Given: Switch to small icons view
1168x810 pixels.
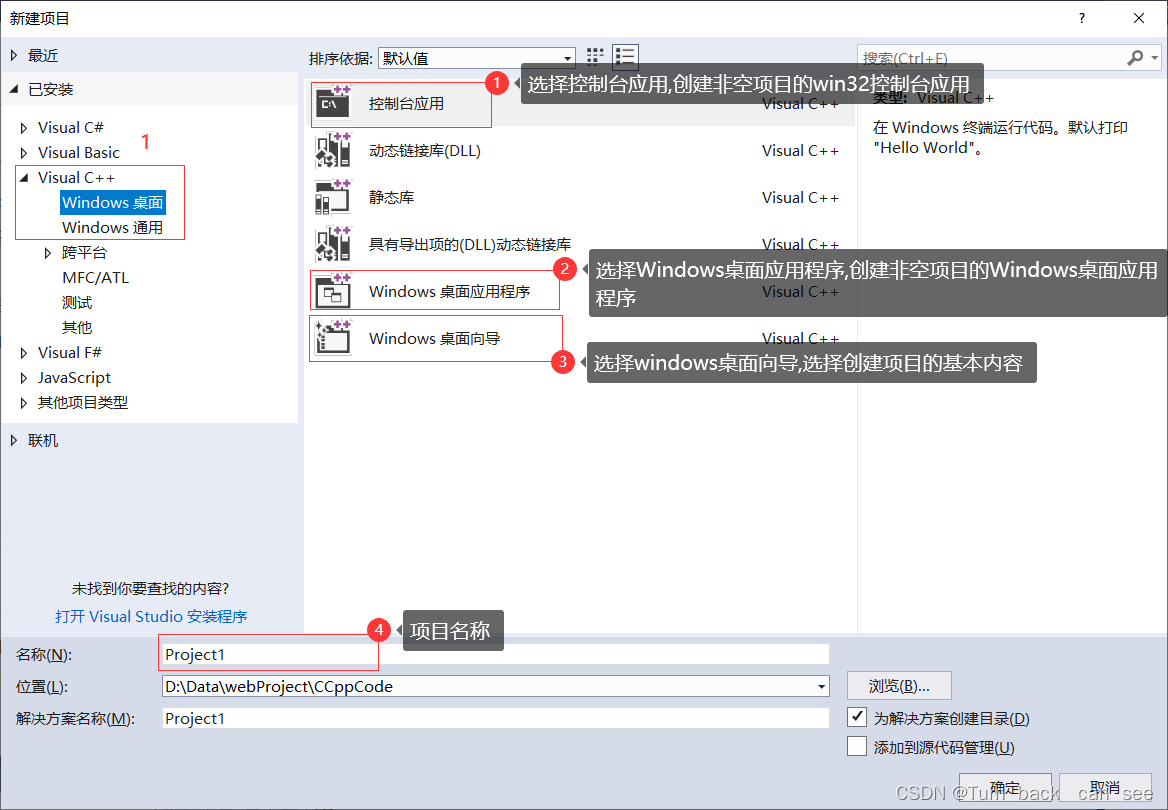Looking at the screenshot, I should point(595,57).
